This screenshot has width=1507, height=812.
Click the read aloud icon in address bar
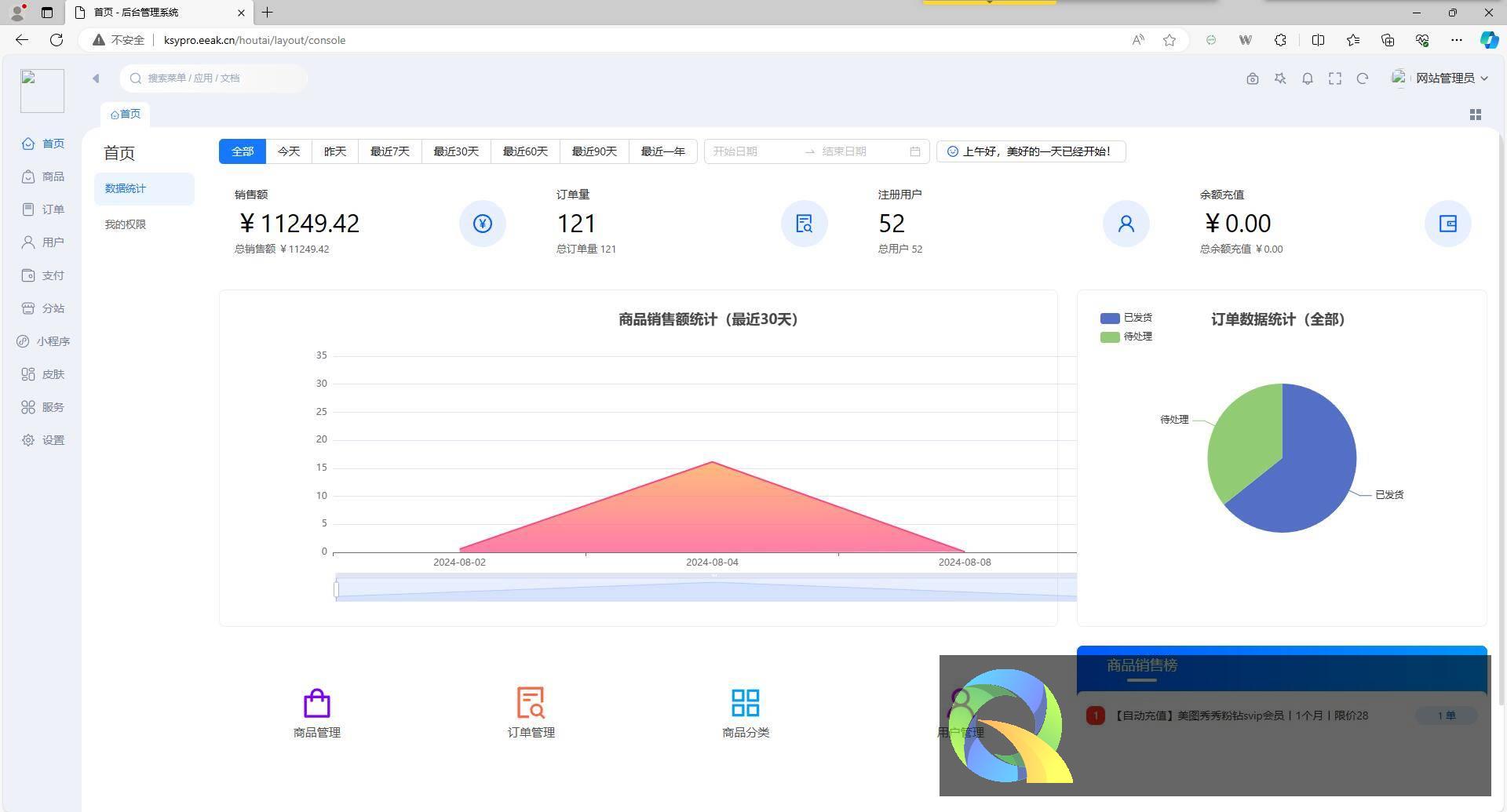pos(1138,40)
